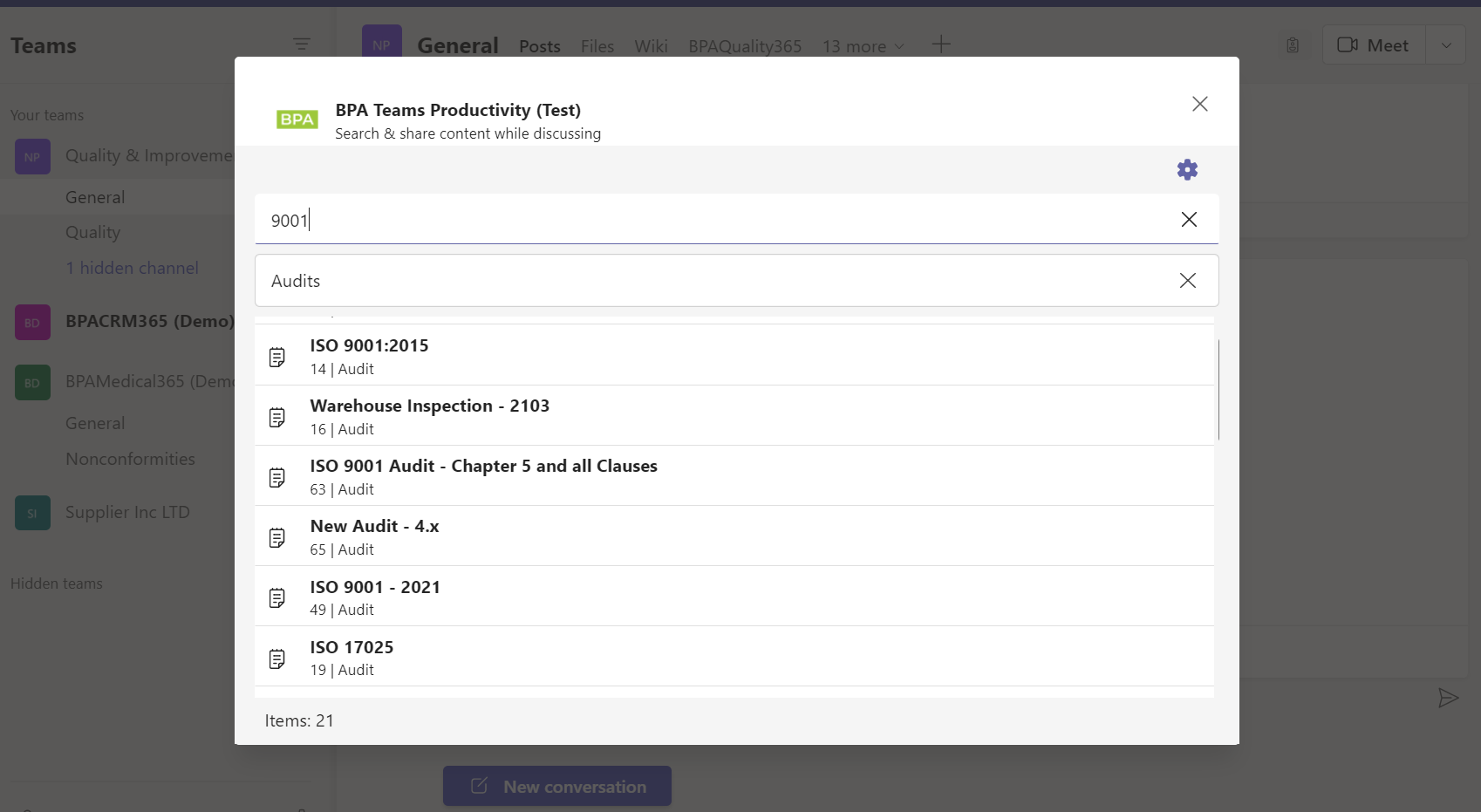Close the BPA Teams Productivity dialog

click(1200, 104)
